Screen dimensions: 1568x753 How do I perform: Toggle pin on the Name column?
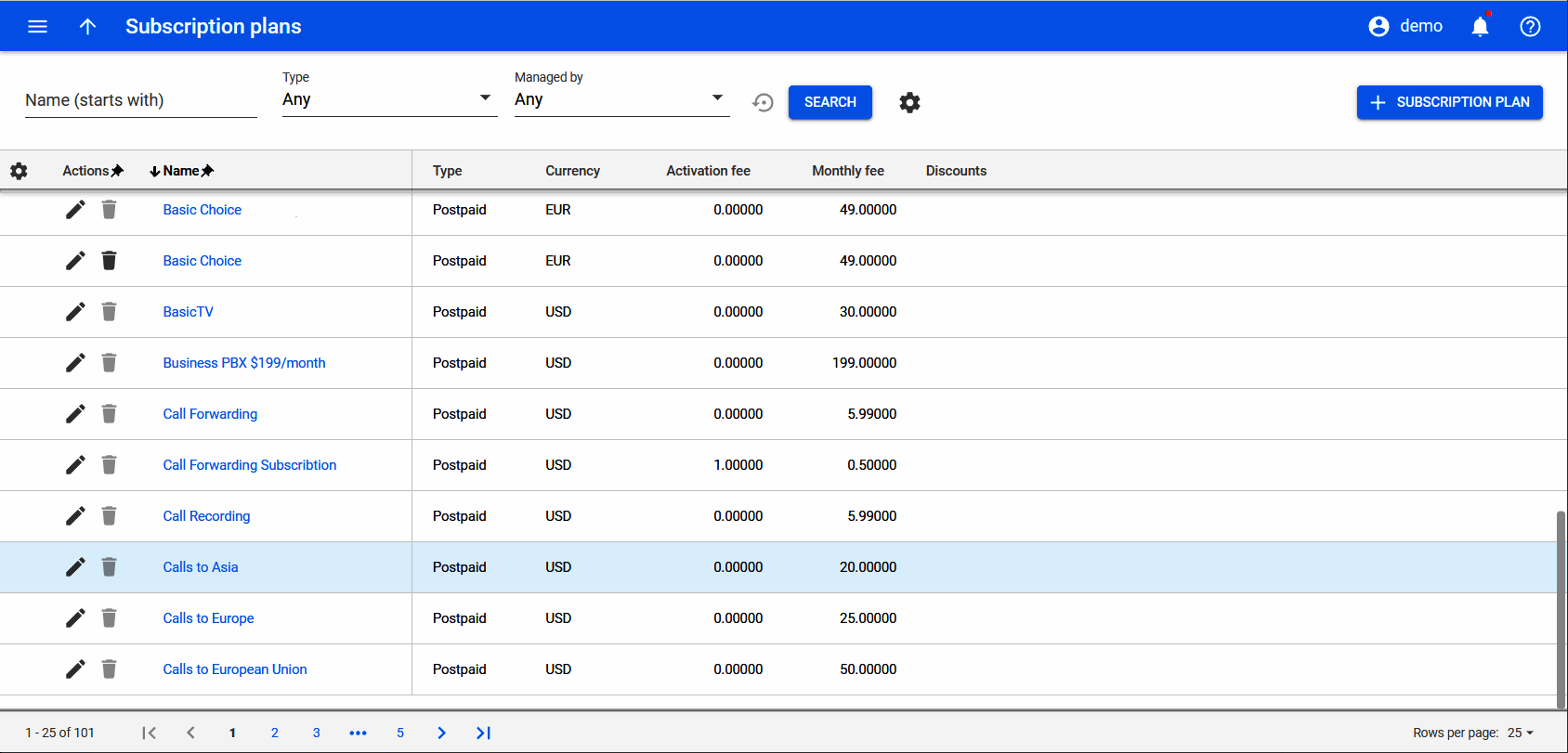pos(208,171)
